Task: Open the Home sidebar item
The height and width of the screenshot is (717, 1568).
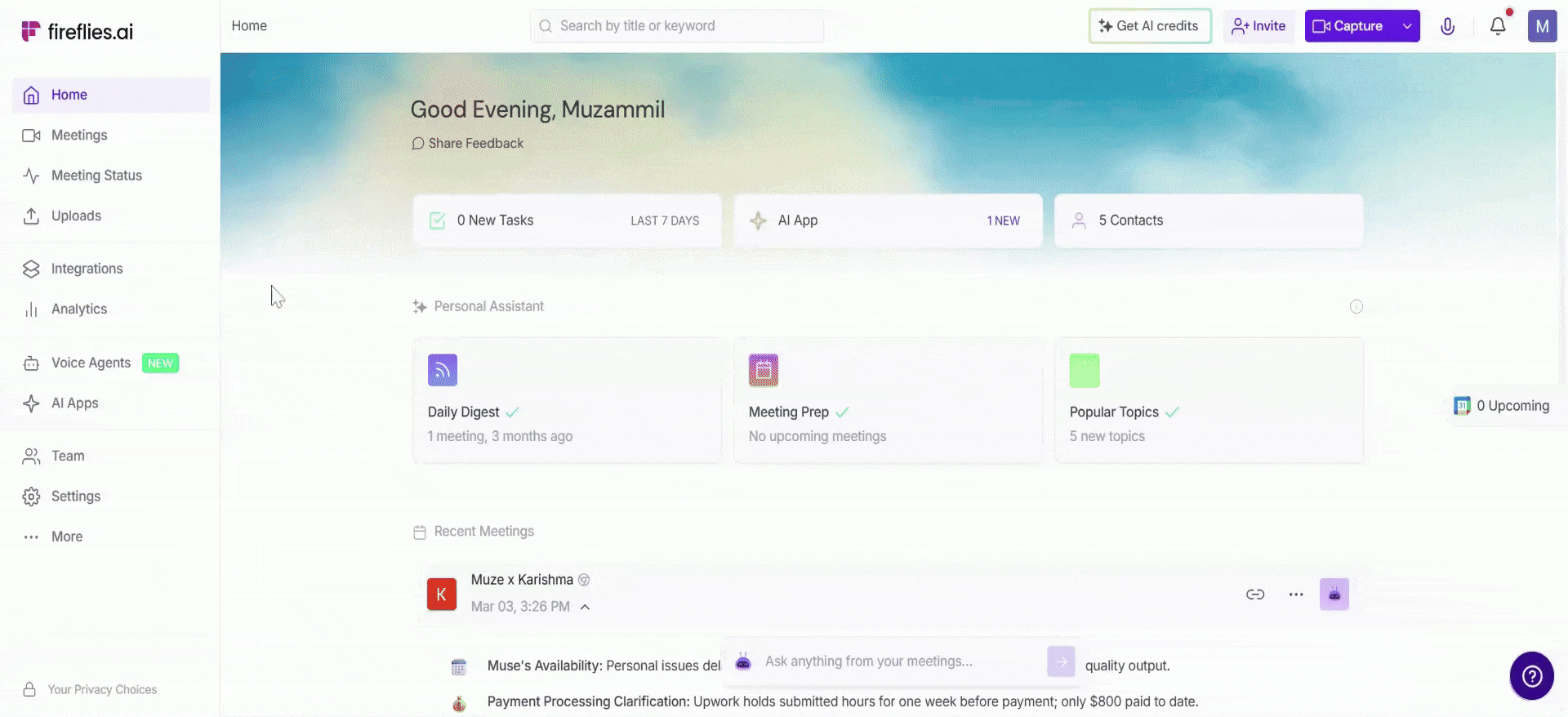Action: 111,95
